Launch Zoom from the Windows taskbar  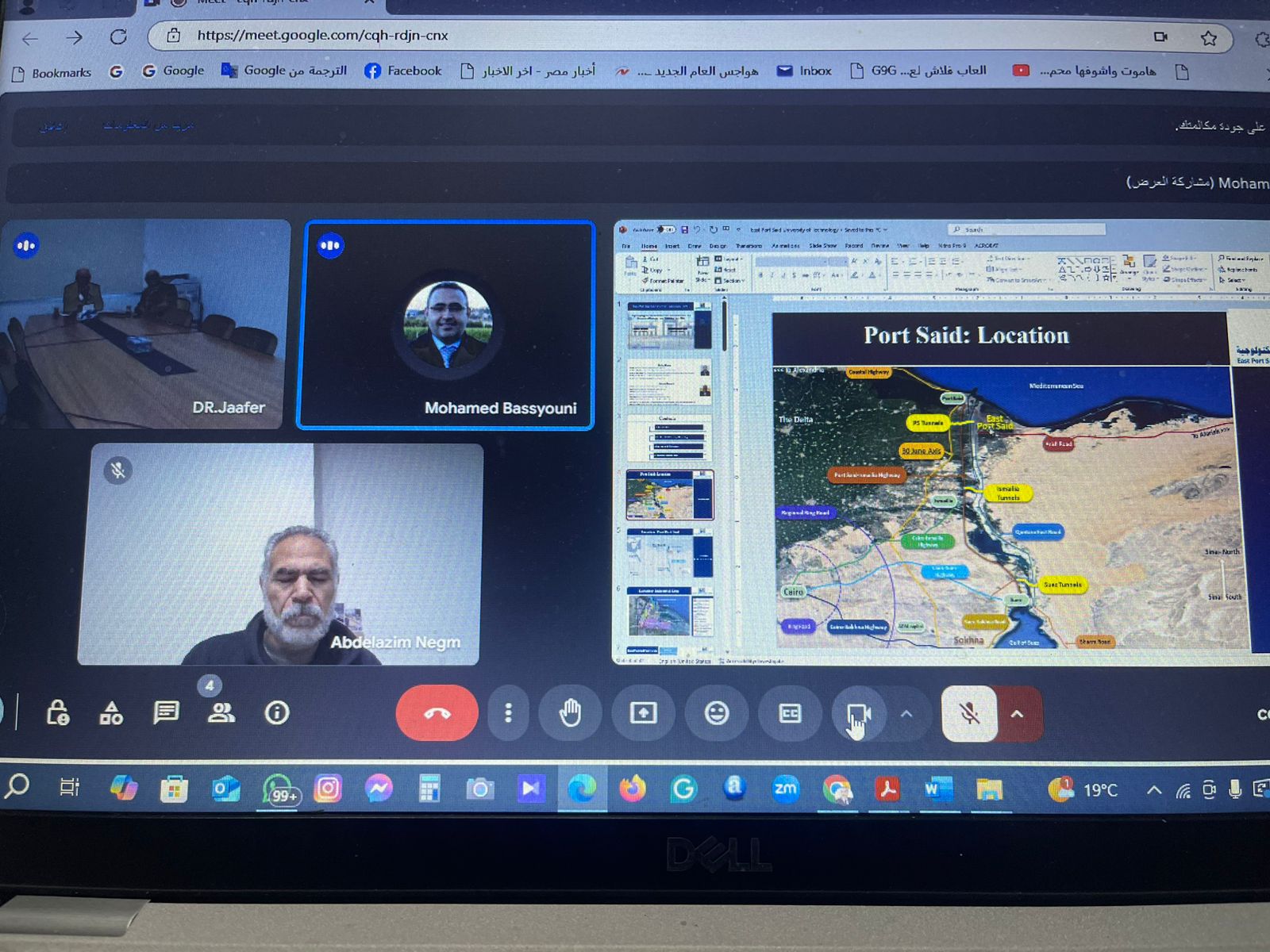(785, 789)
